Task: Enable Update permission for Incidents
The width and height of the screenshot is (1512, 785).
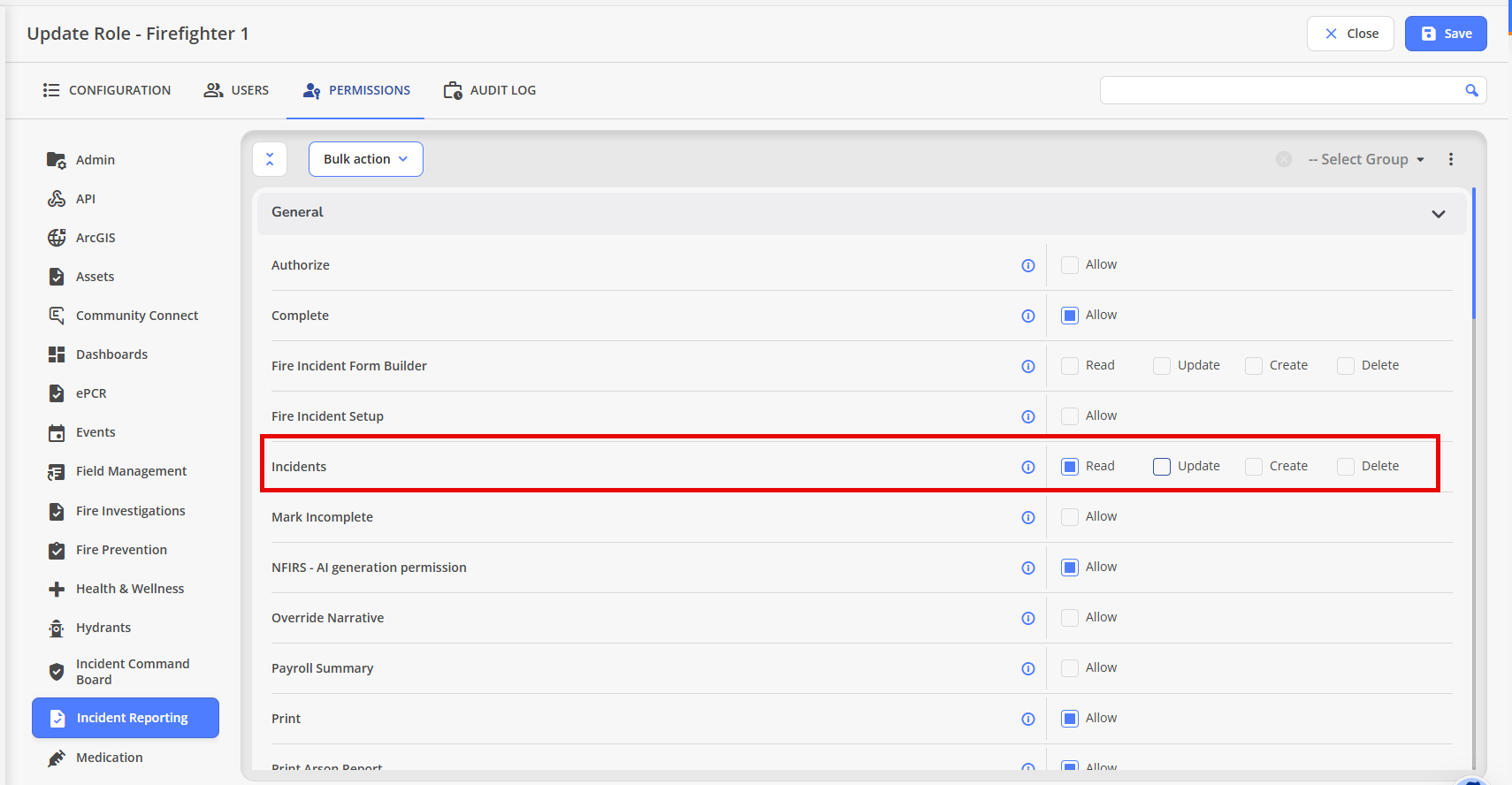Action: point(1162,467)
